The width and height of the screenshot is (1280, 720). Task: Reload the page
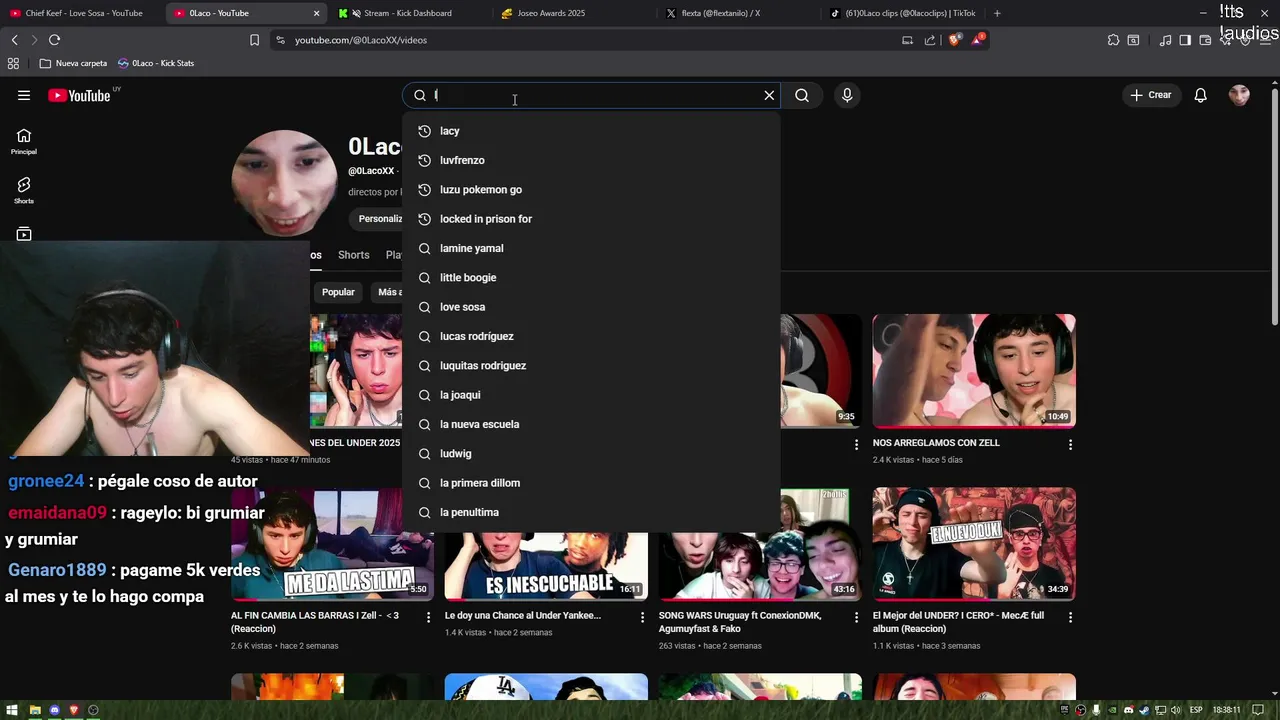point(54,40)
